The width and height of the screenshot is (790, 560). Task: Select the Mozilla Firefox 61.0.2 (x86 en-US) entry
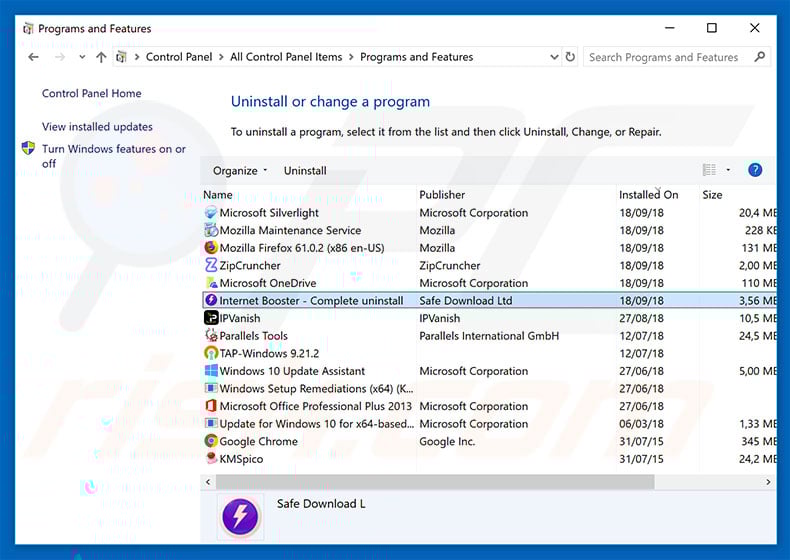tap(302, 248)
